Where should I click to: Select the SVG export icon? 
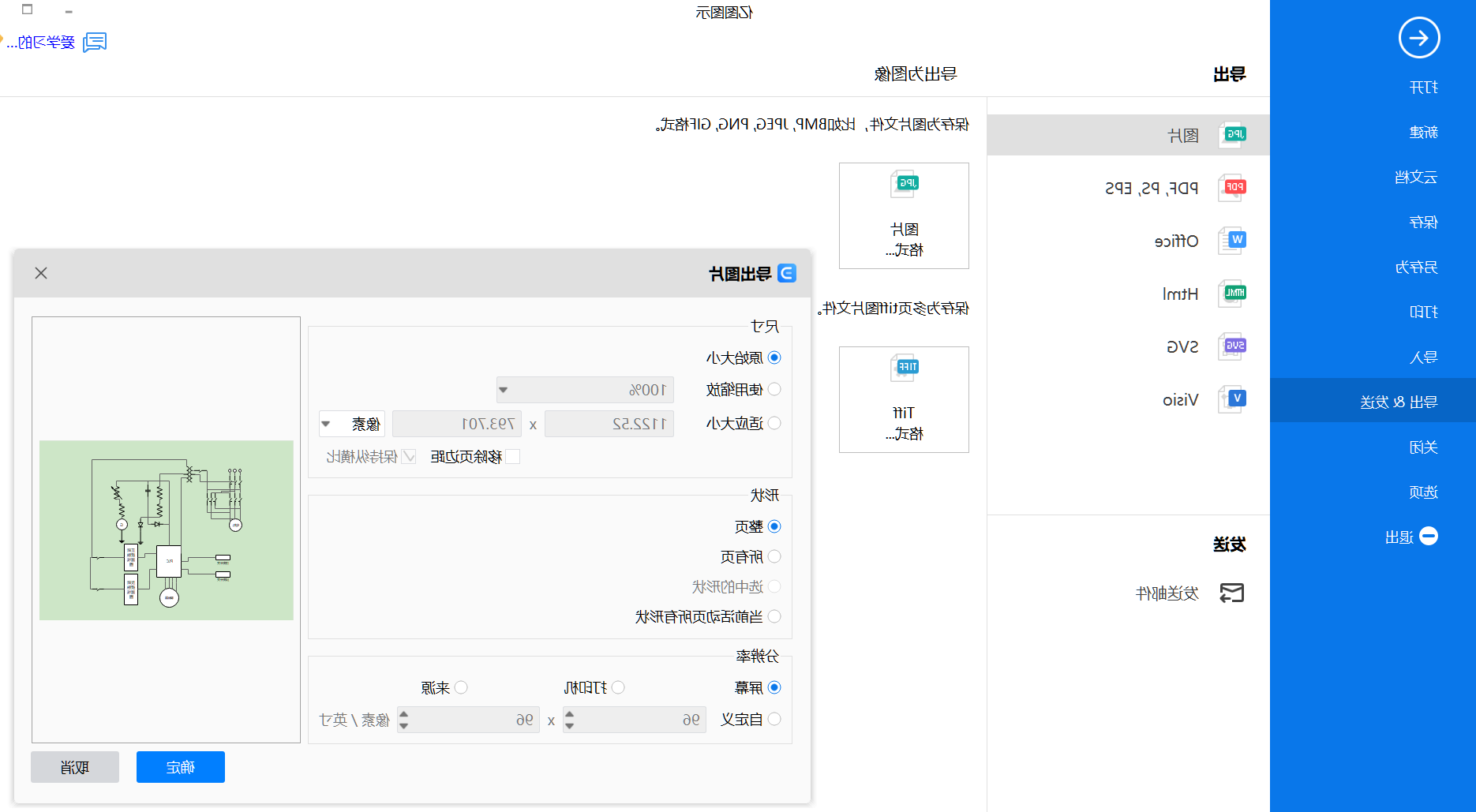pyautogui.click(x=1232, y=346)
